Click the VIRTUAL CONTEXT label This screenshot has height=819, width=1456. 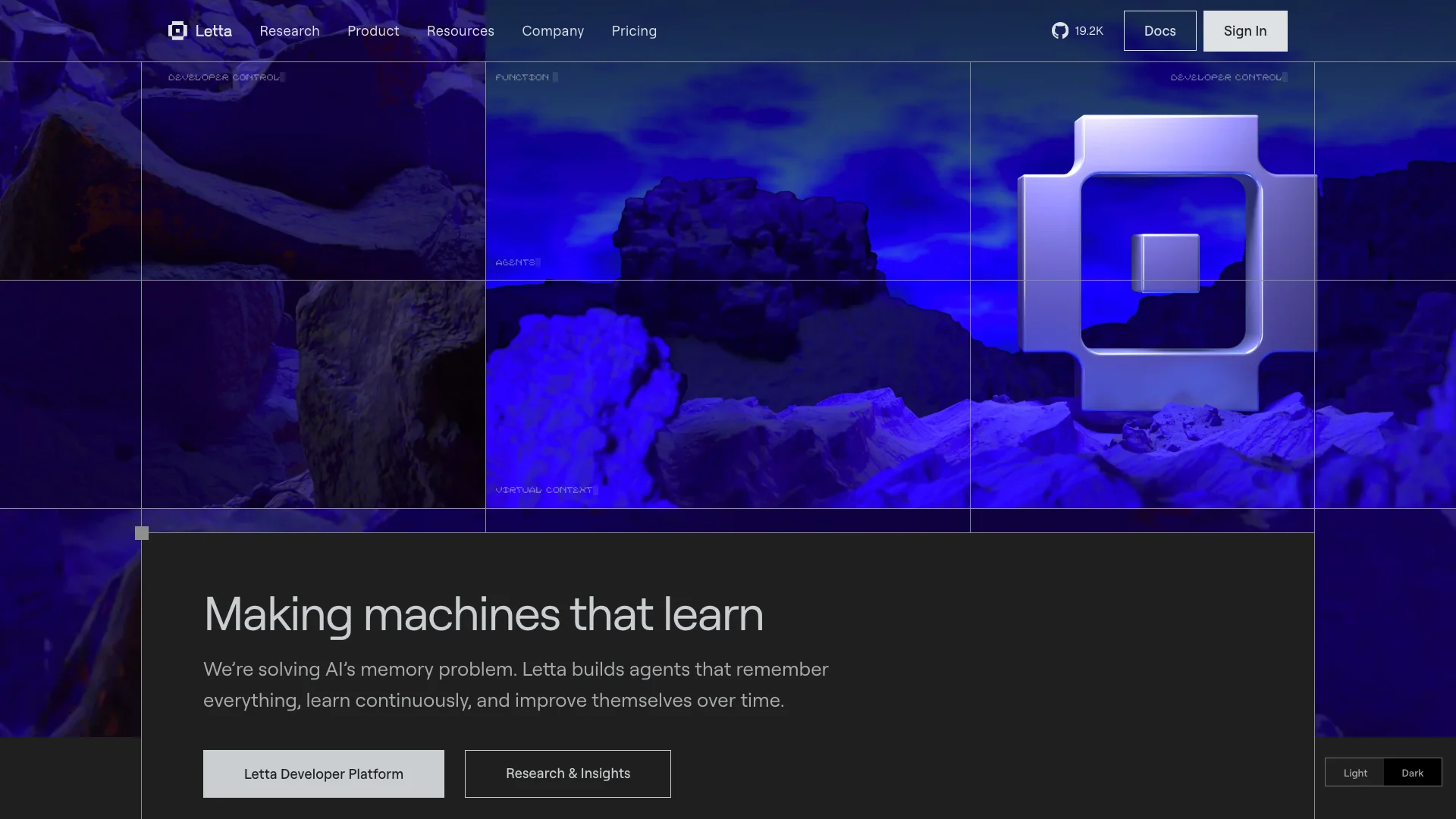(x=544, y=490)
